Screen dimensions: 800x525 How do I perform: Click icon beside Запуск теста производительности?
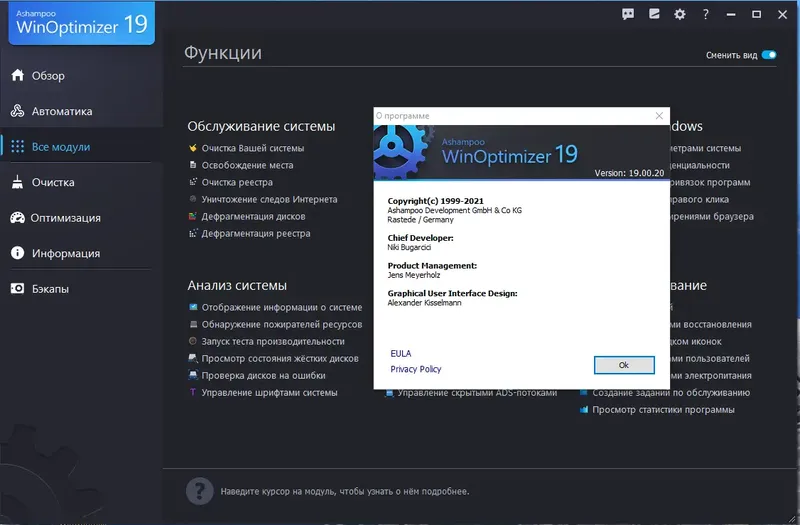[x=193, y=341]
